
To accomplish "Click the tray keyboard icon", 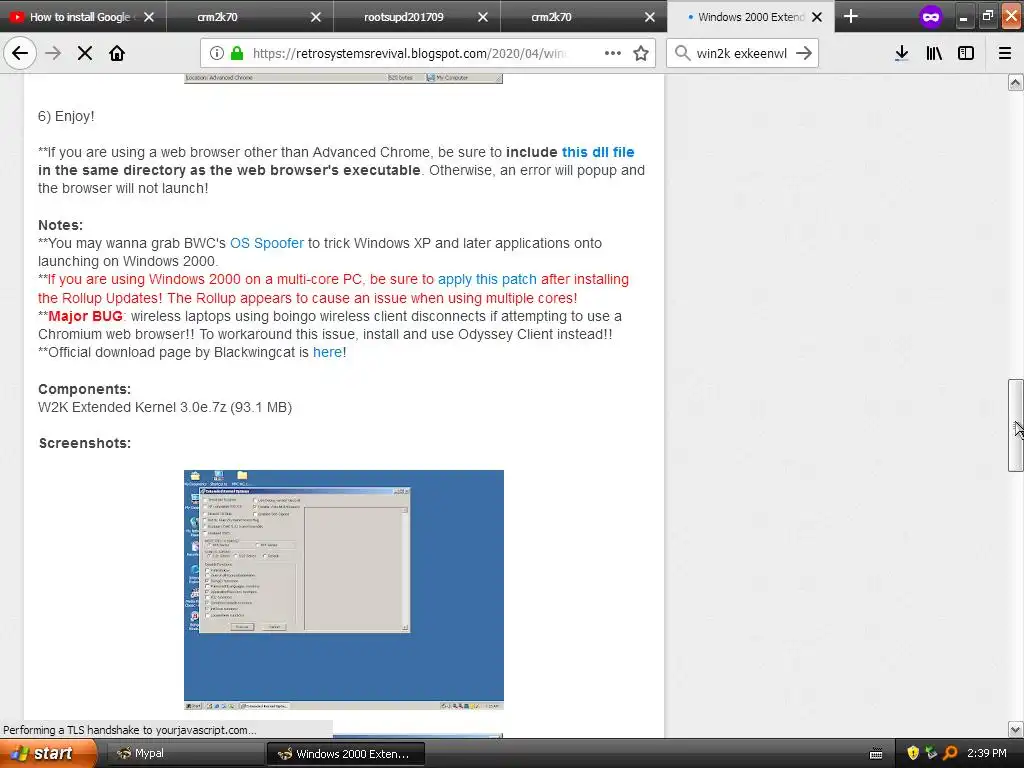I will pos(876,754).
